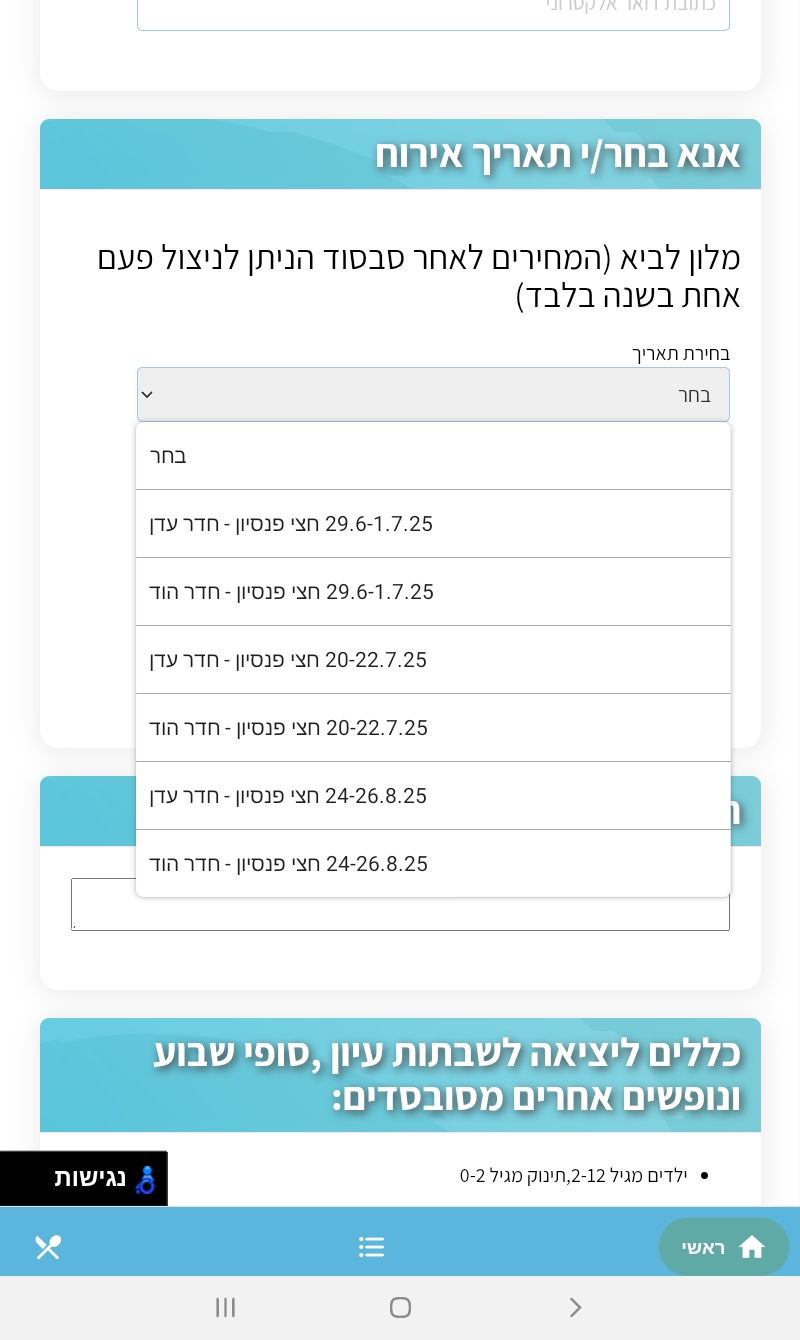Select 20-22.7.25 חדר עדן option

tap(433, 660)
